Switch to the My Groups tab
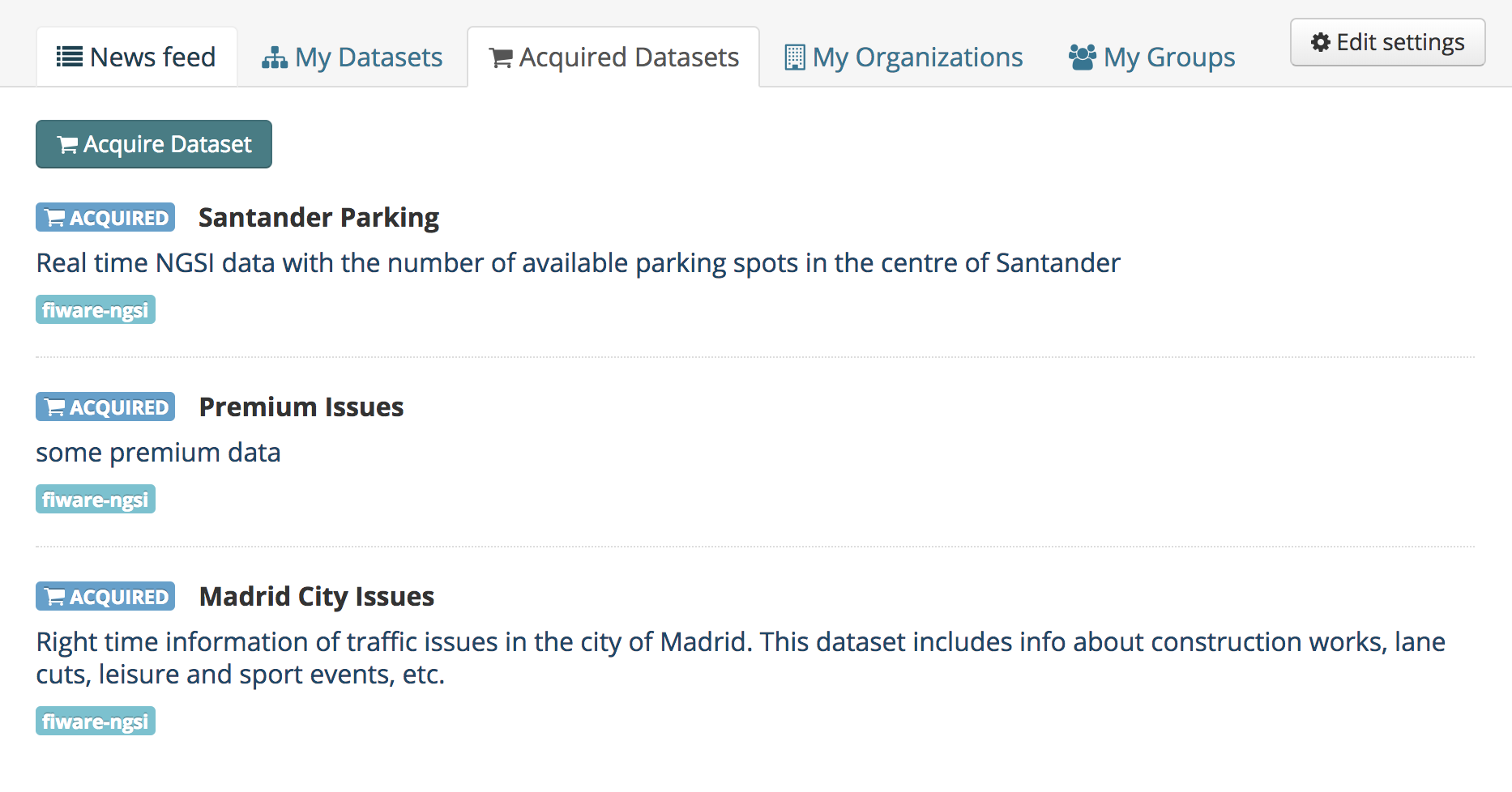Screen dimensions: 1512x792 (1151, 57)
